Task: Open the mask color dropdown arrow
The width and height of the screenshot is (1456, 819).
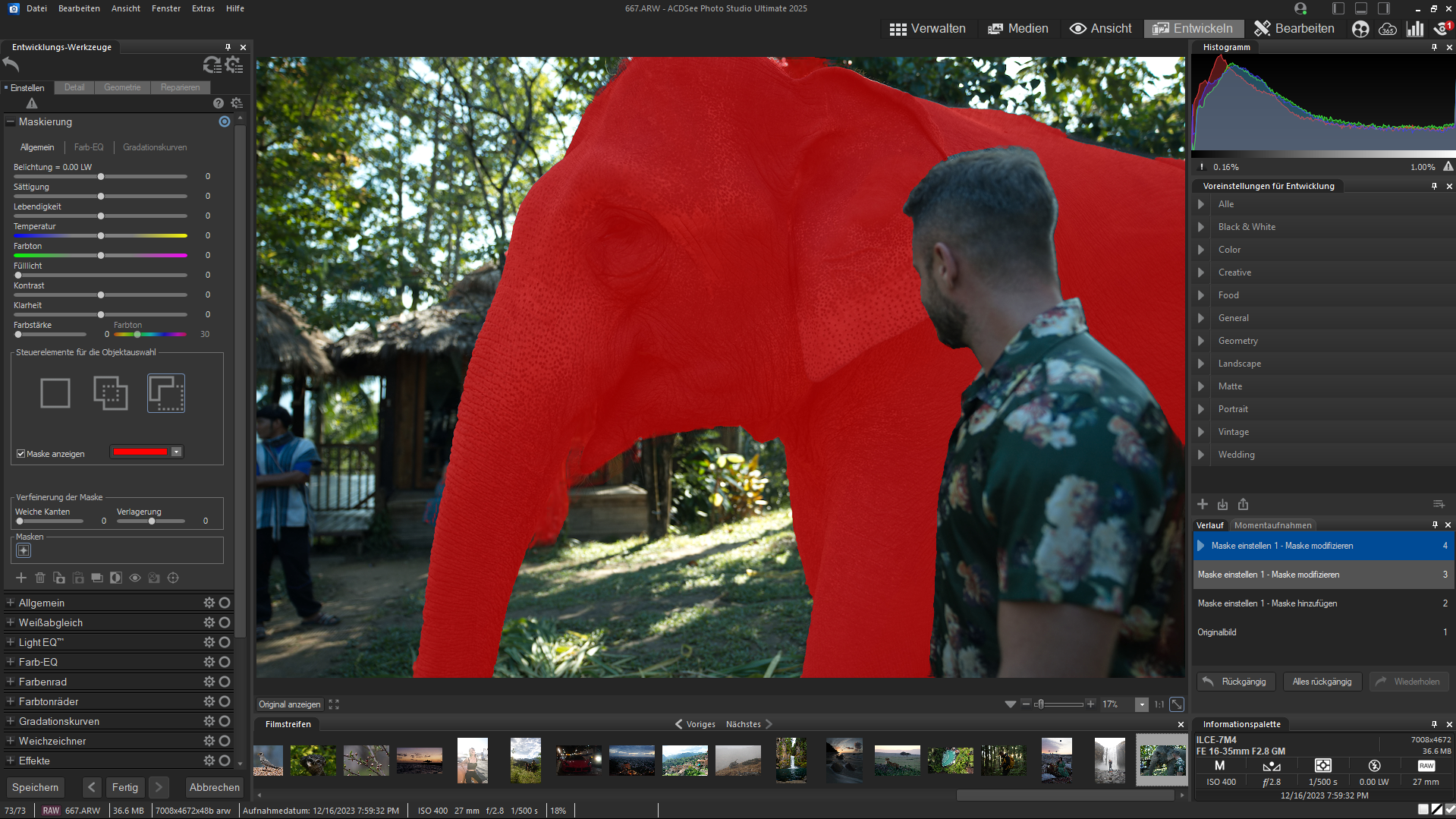Action: (x=177, y=452)
